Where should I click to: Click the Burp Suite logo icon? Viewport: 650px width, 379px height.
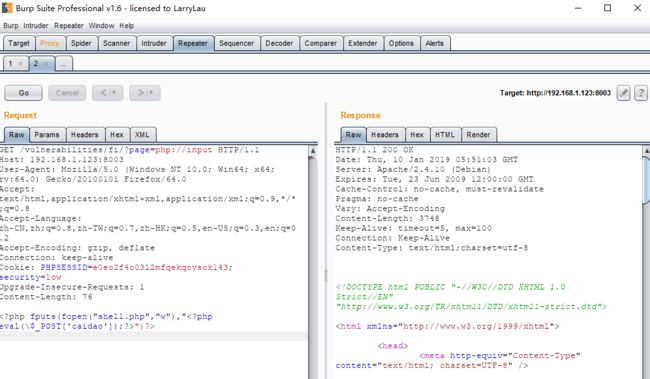tap(7, 8)
